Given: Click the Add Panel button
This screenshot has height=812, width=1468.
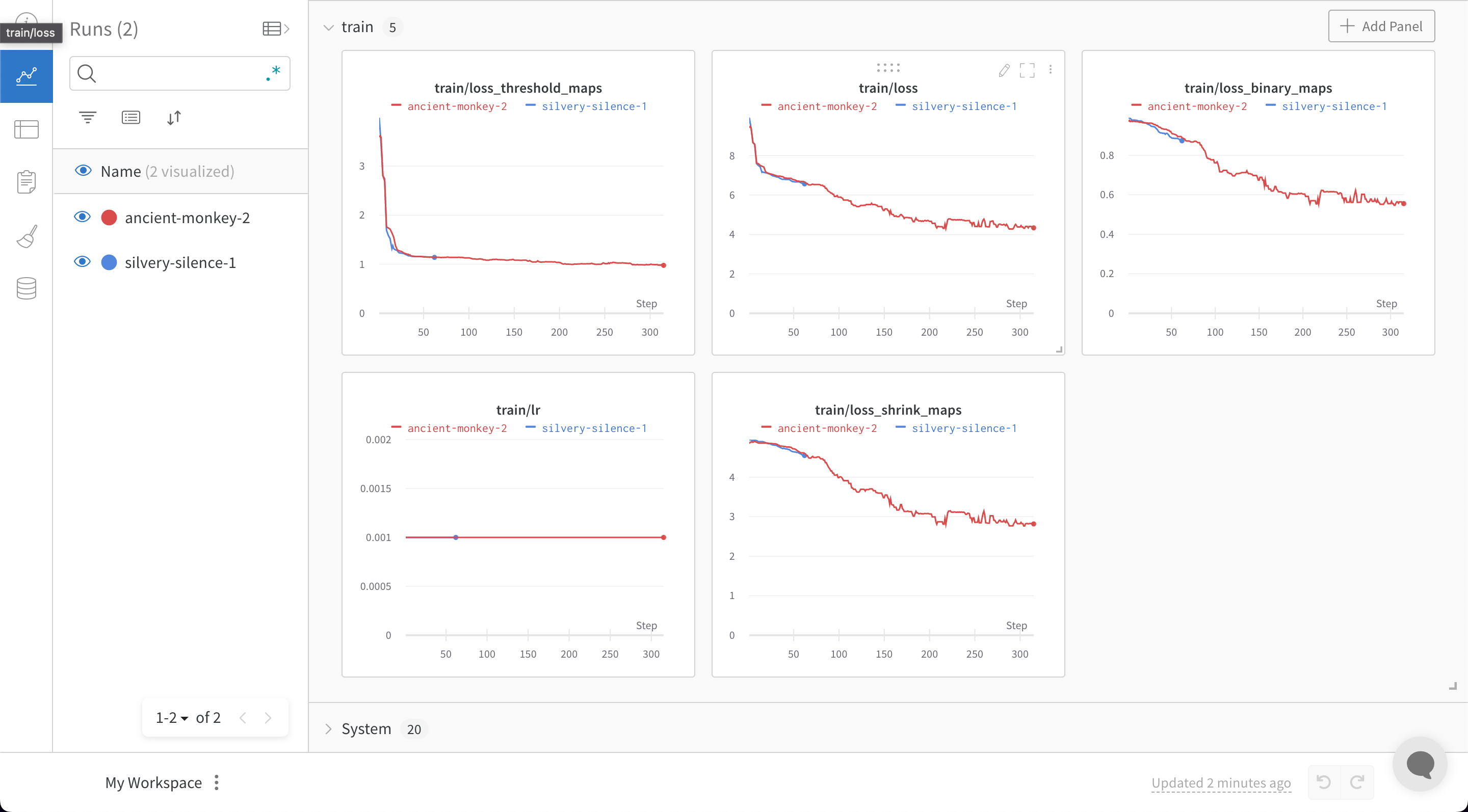Looking at the screenshot, I should click(x=1381, y=25).
